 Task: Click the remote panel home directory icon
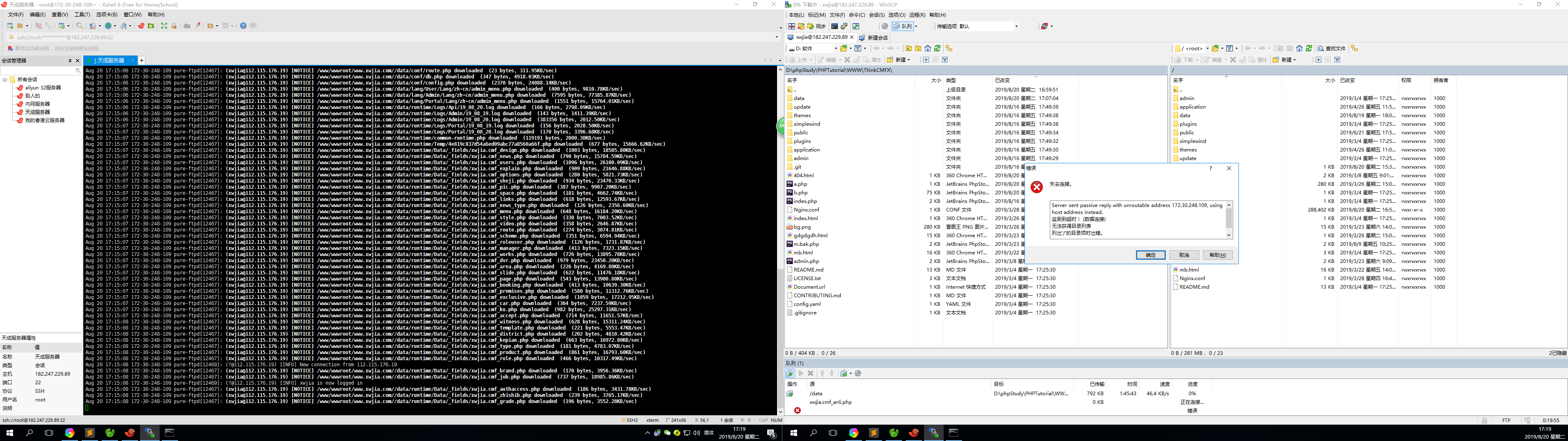1299,48
